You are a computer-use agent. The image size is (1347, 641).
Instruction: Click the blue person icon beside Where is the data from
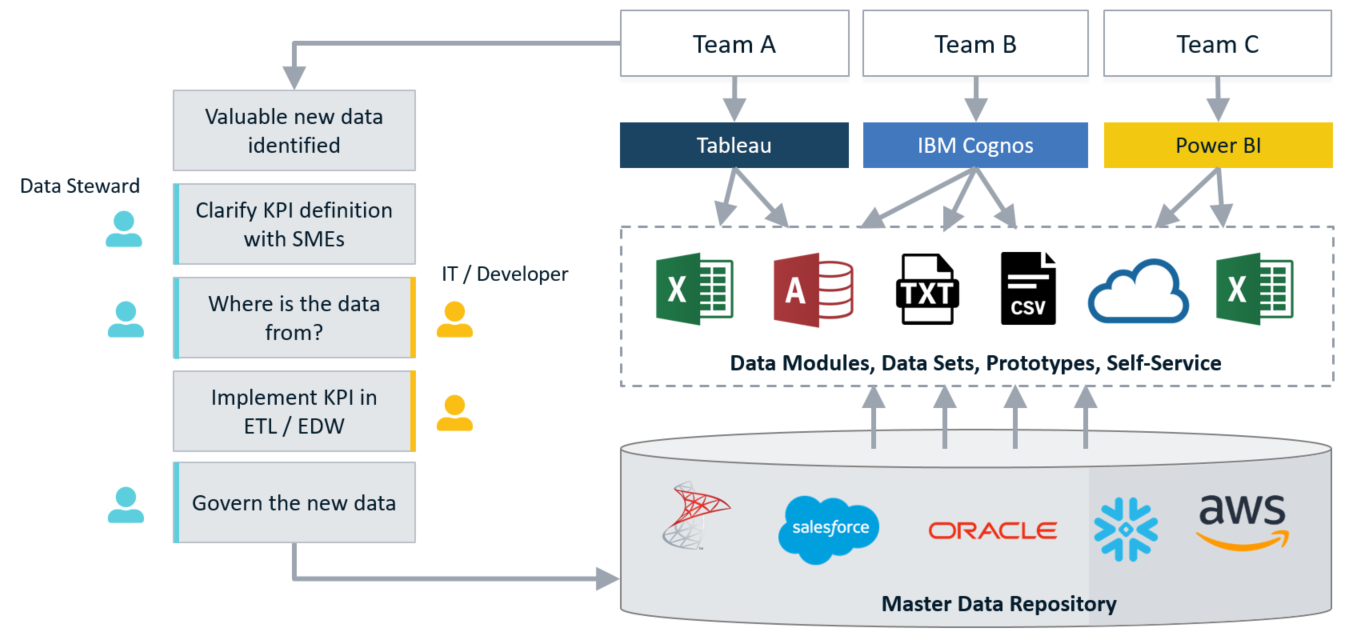click(x=126, y=319)
